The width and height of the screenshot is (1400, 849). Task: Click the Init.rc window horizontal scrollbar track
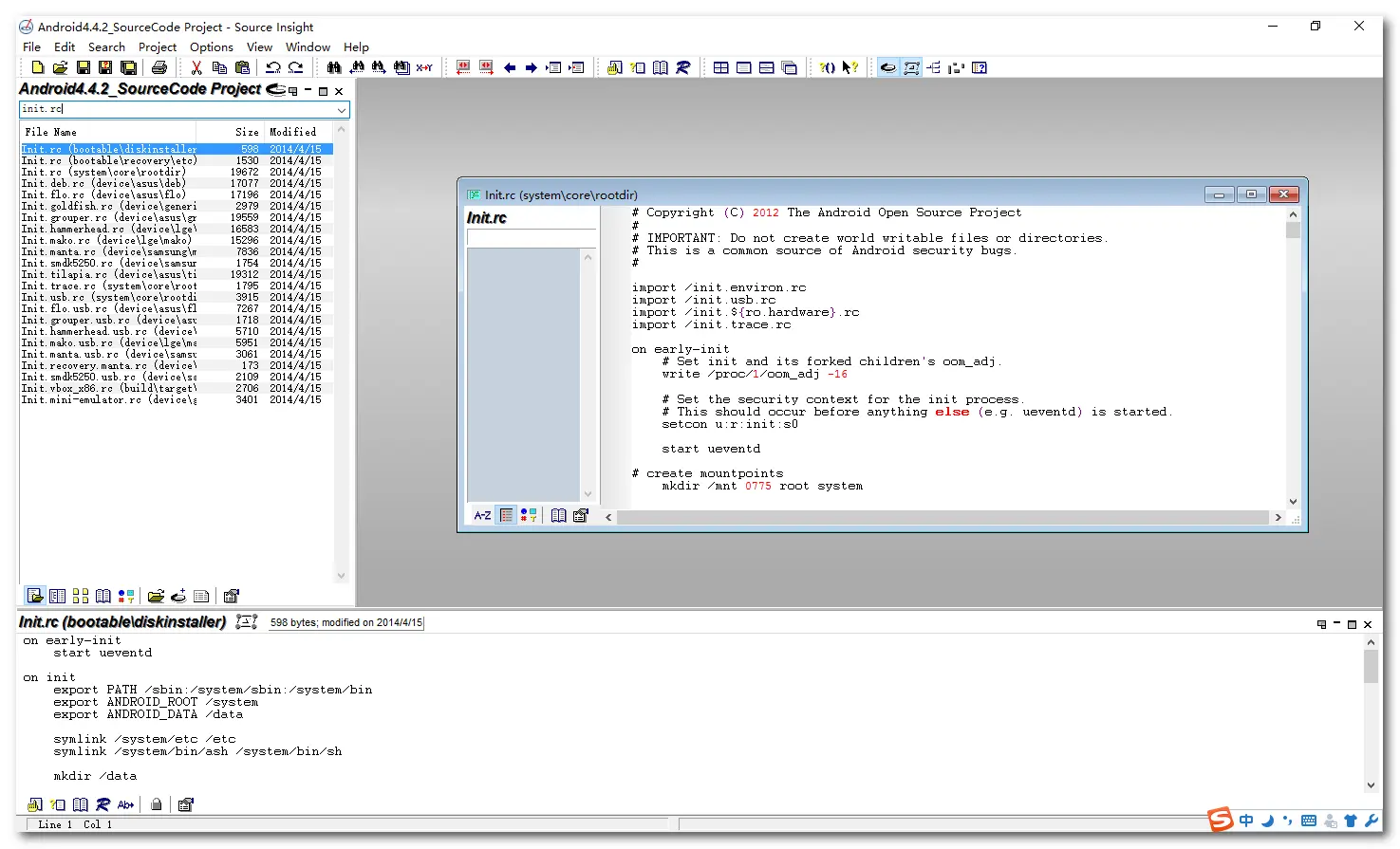pos(944,517)
